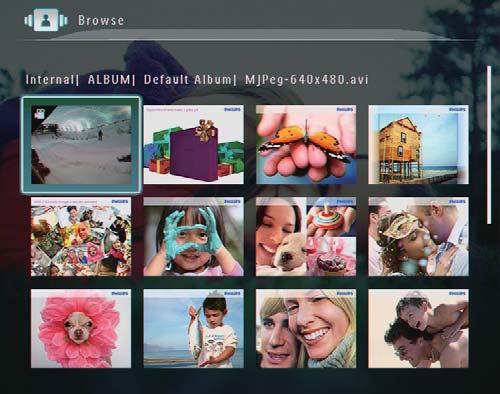Click the Browse title text

(101, 20)
